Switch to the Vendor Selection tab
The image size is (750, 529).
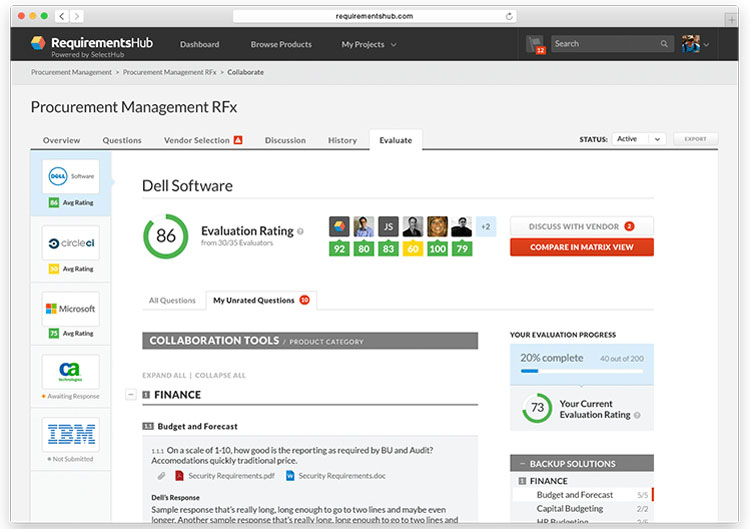[202, 140]
